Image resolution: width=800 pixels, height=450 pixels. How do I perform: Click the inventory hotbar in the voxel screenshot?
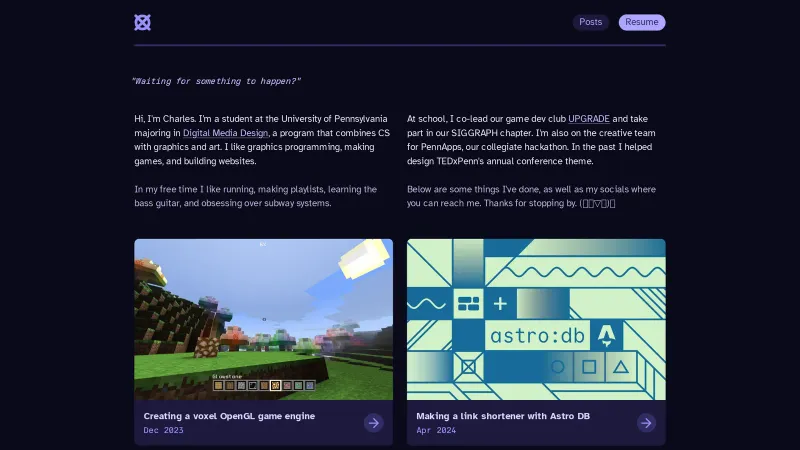(x=263, y=385)
